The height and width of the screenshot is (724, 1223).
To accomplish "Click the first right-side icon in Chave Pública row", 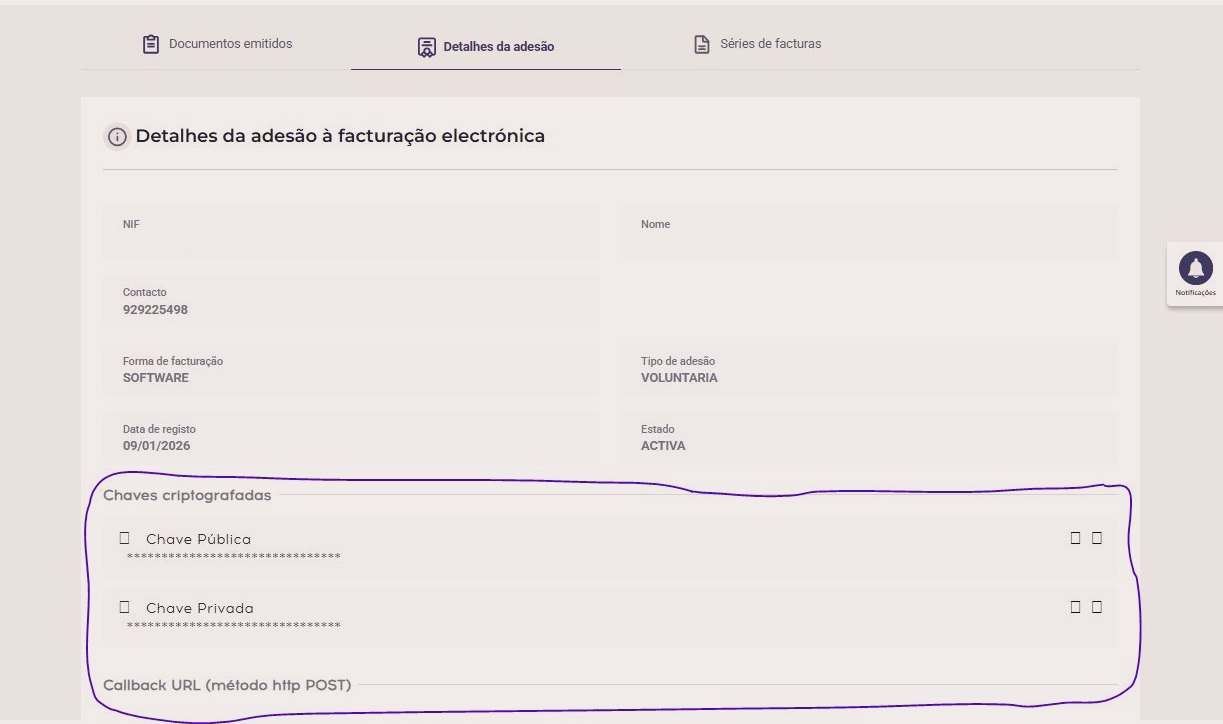I will (x=1076, y=538).
